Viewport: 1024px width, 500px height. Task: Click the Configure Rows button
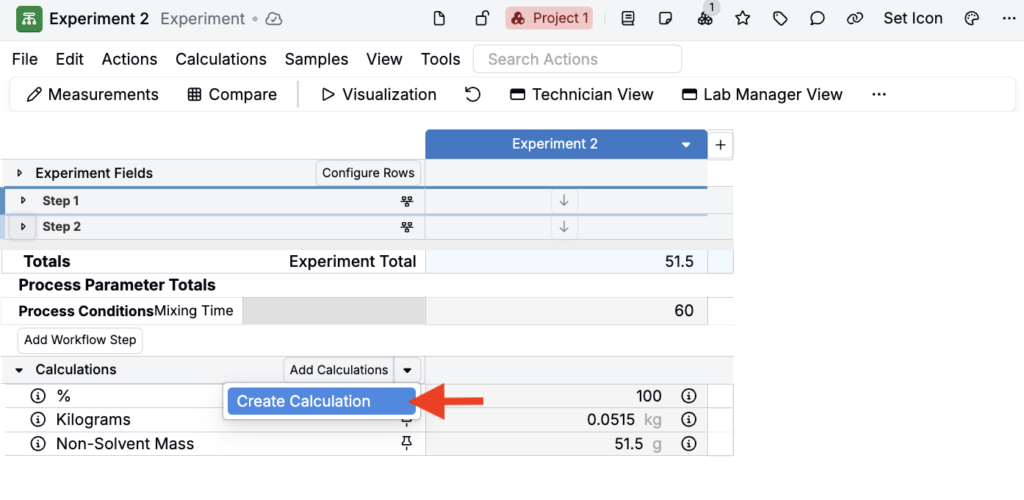(x=368, y=173)
